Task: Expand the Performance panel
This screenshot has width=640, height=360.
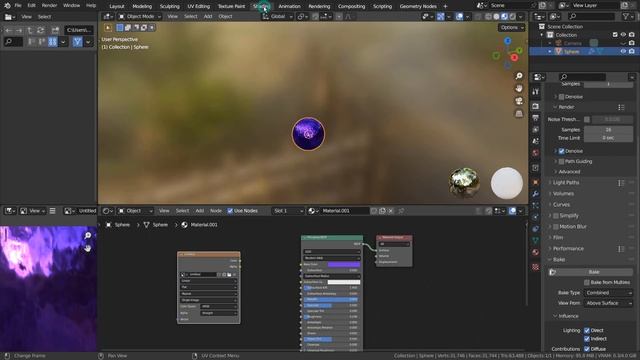Action: click(568, 248)
